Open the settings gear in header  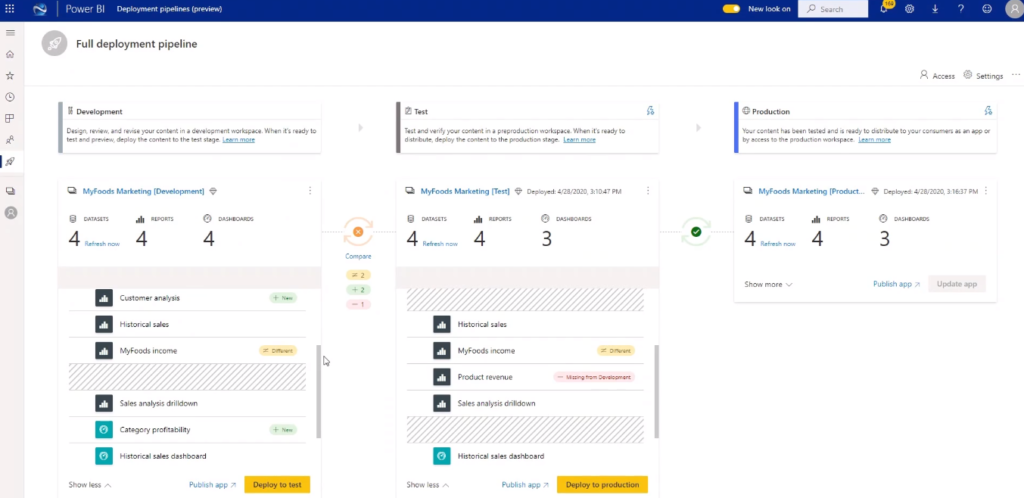tap(909, 9)
